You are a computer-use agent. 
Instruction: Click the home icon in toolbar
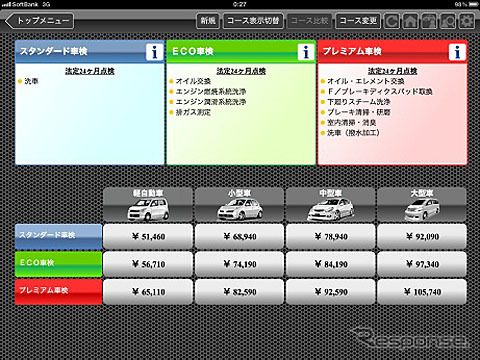[411, 21]
